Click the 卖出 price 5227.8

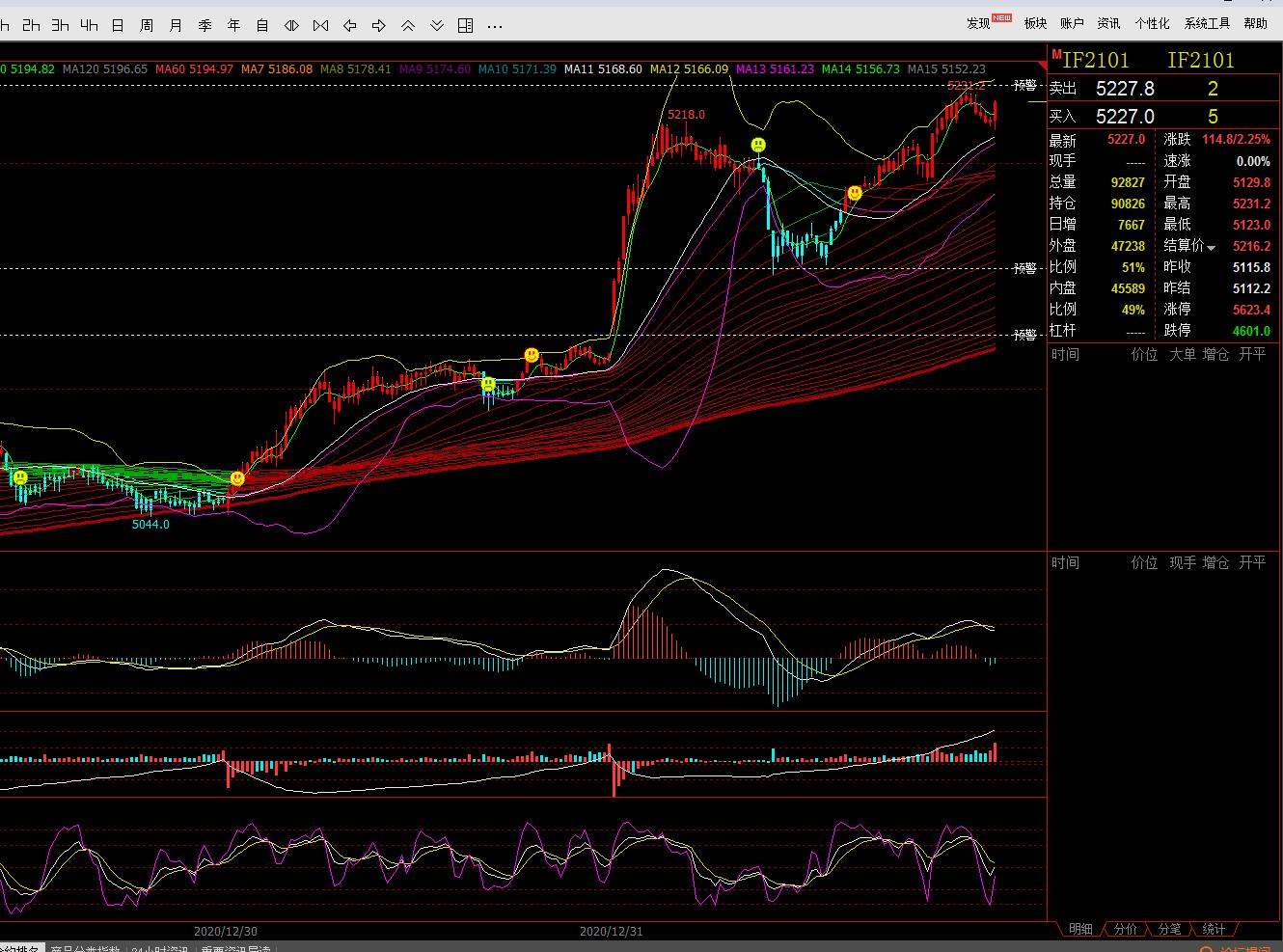tap(1125, 89)
